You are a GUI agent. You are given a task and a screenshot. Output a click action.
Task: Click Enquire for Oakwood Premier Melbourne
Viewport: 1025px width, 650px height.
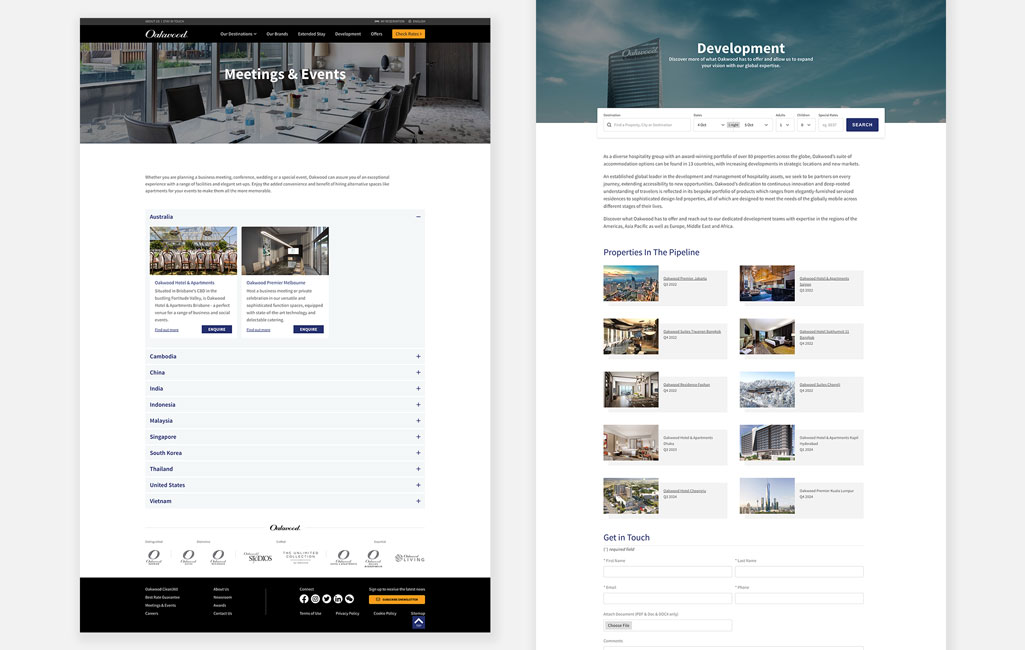(308, 329)
